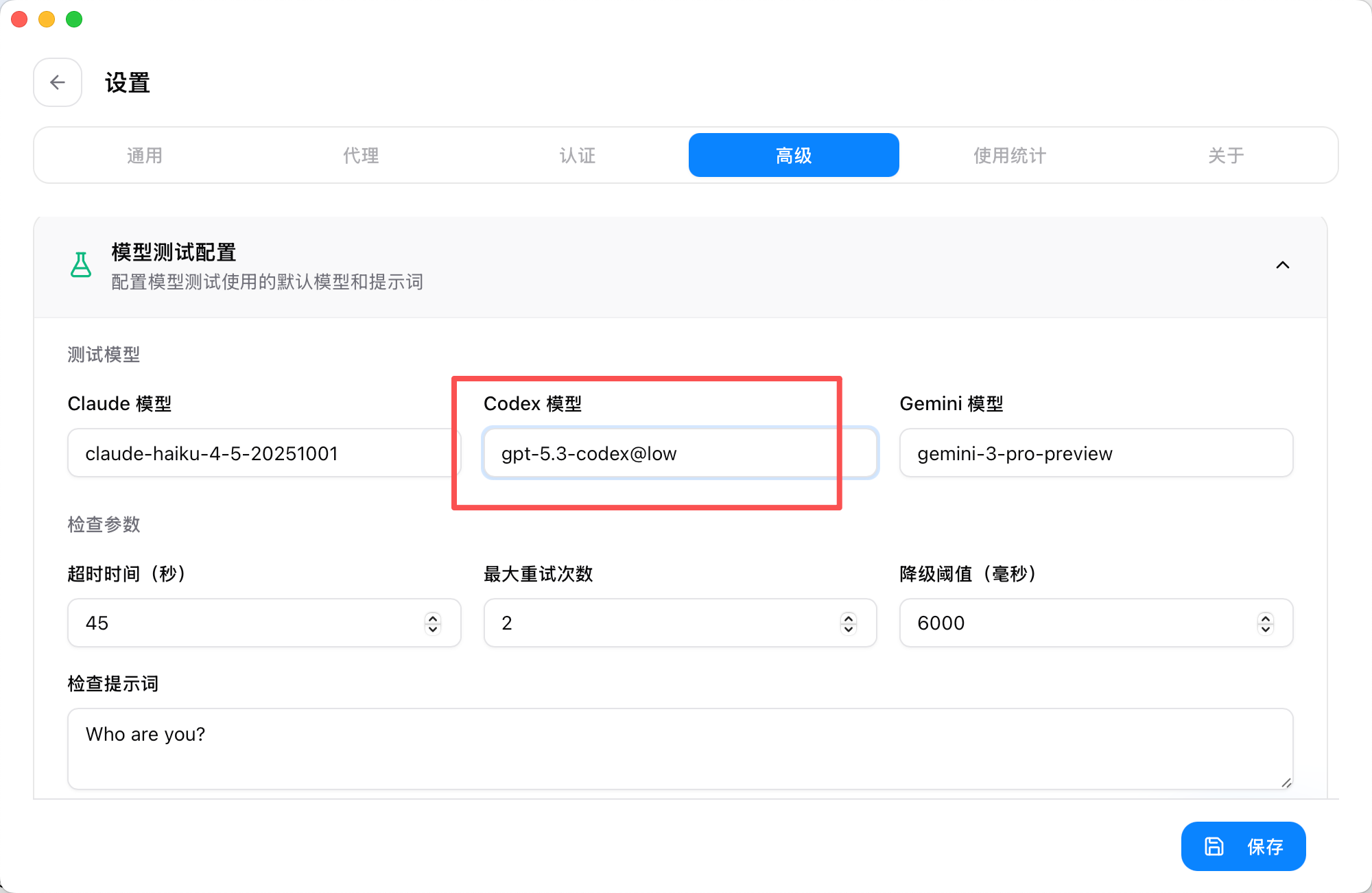1372x893 pixels.
Task: Click the text area resize handle
Action: [x=1286, y=783]
